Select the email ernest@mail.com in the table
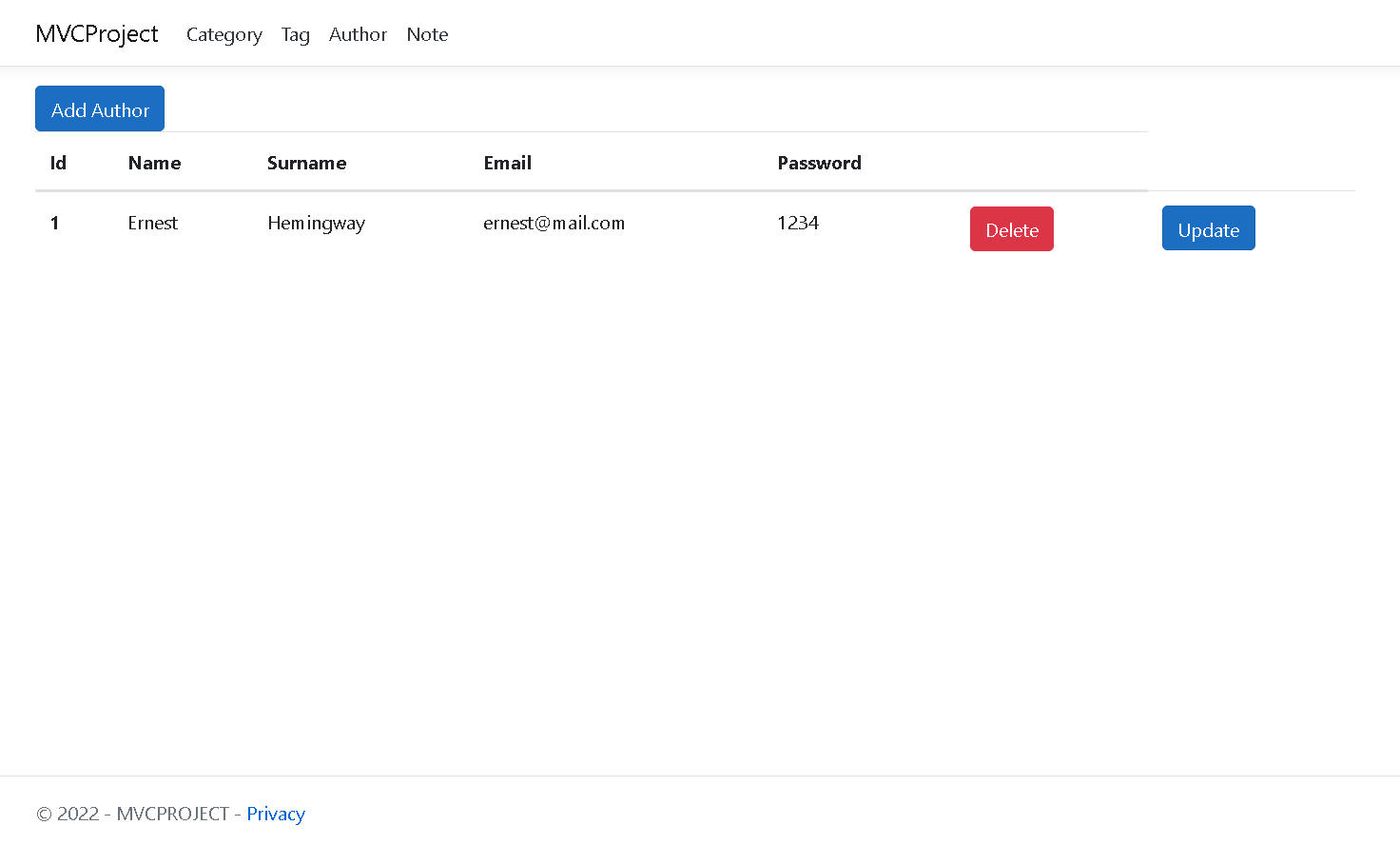The height and width of the screenshot is (845, 1400). (554, 223)
